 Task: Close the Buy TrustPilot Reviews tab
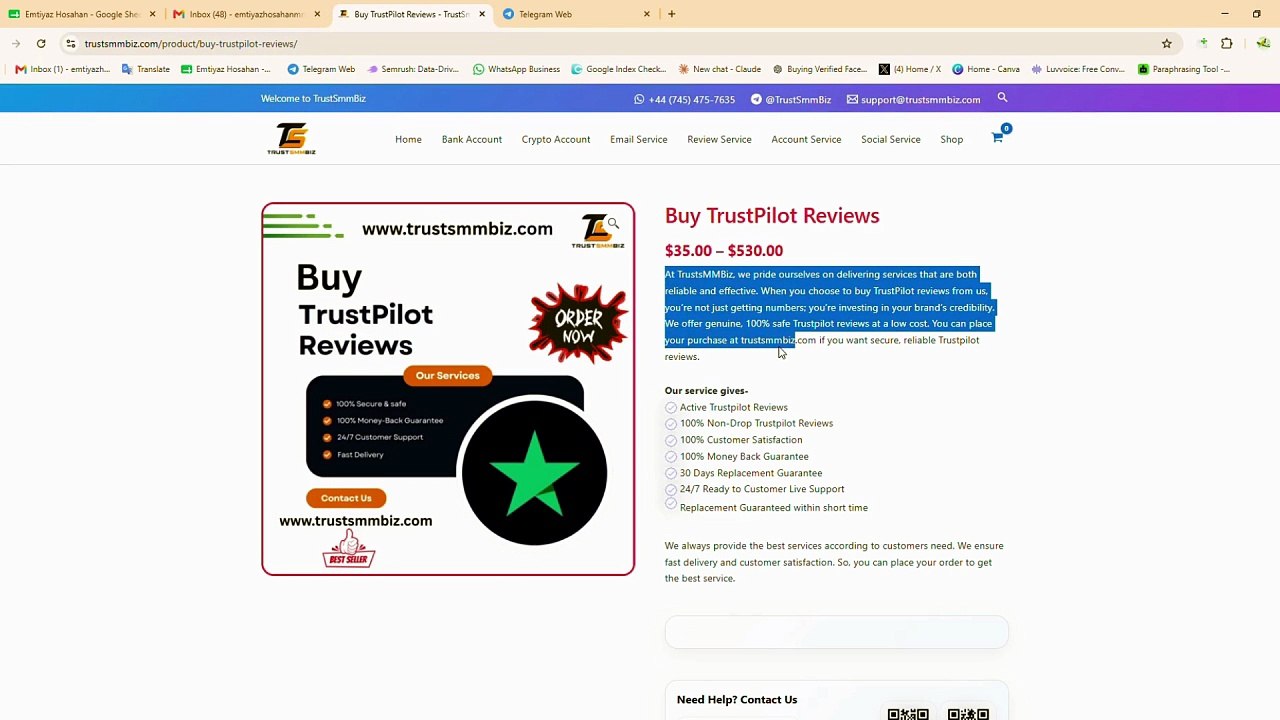[x=482, y=14]
